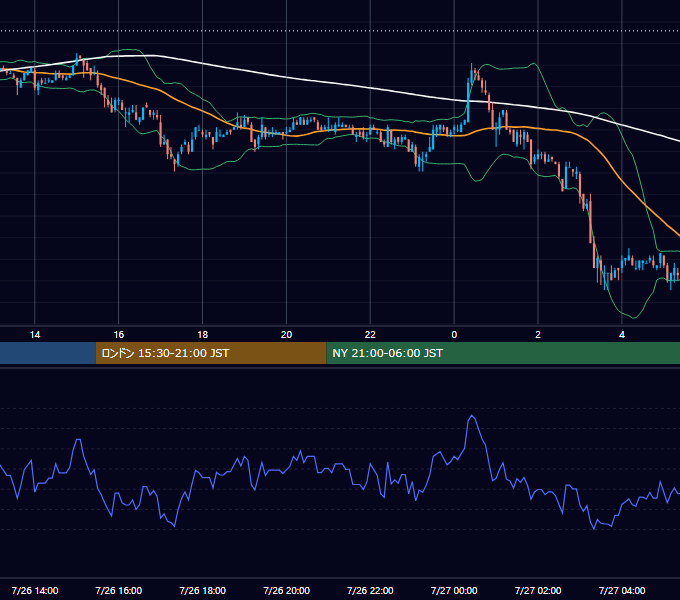Click the 7/26 20:00 time label
This screenshot has height=600, width=680.
click(286, 590)
